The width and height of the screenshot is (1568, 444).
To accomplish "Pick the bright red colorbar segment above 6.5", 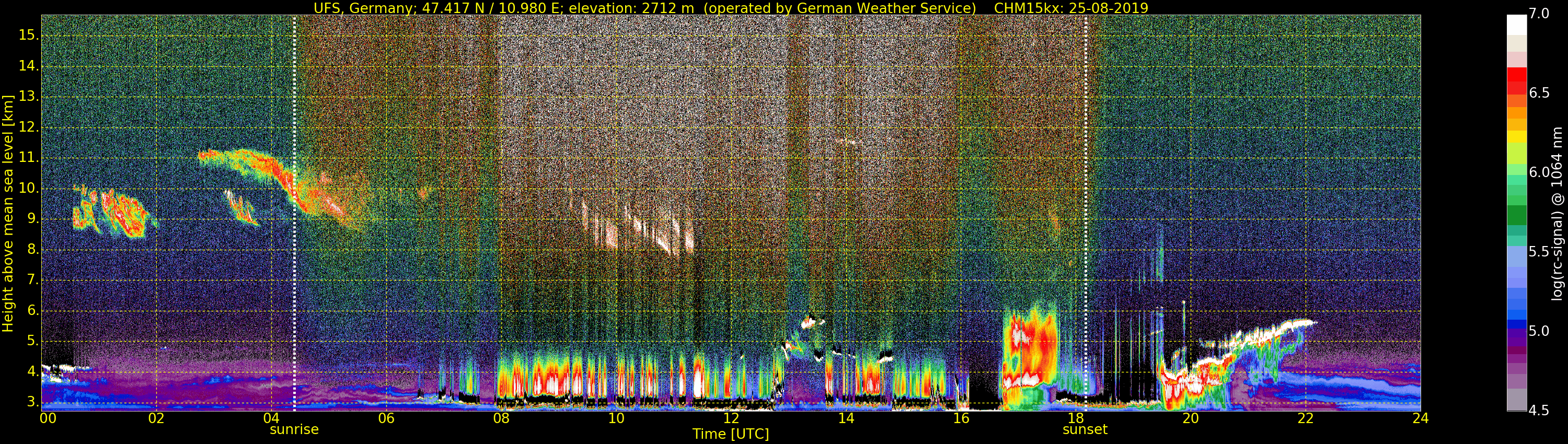I will click(x=1516, y=74).
